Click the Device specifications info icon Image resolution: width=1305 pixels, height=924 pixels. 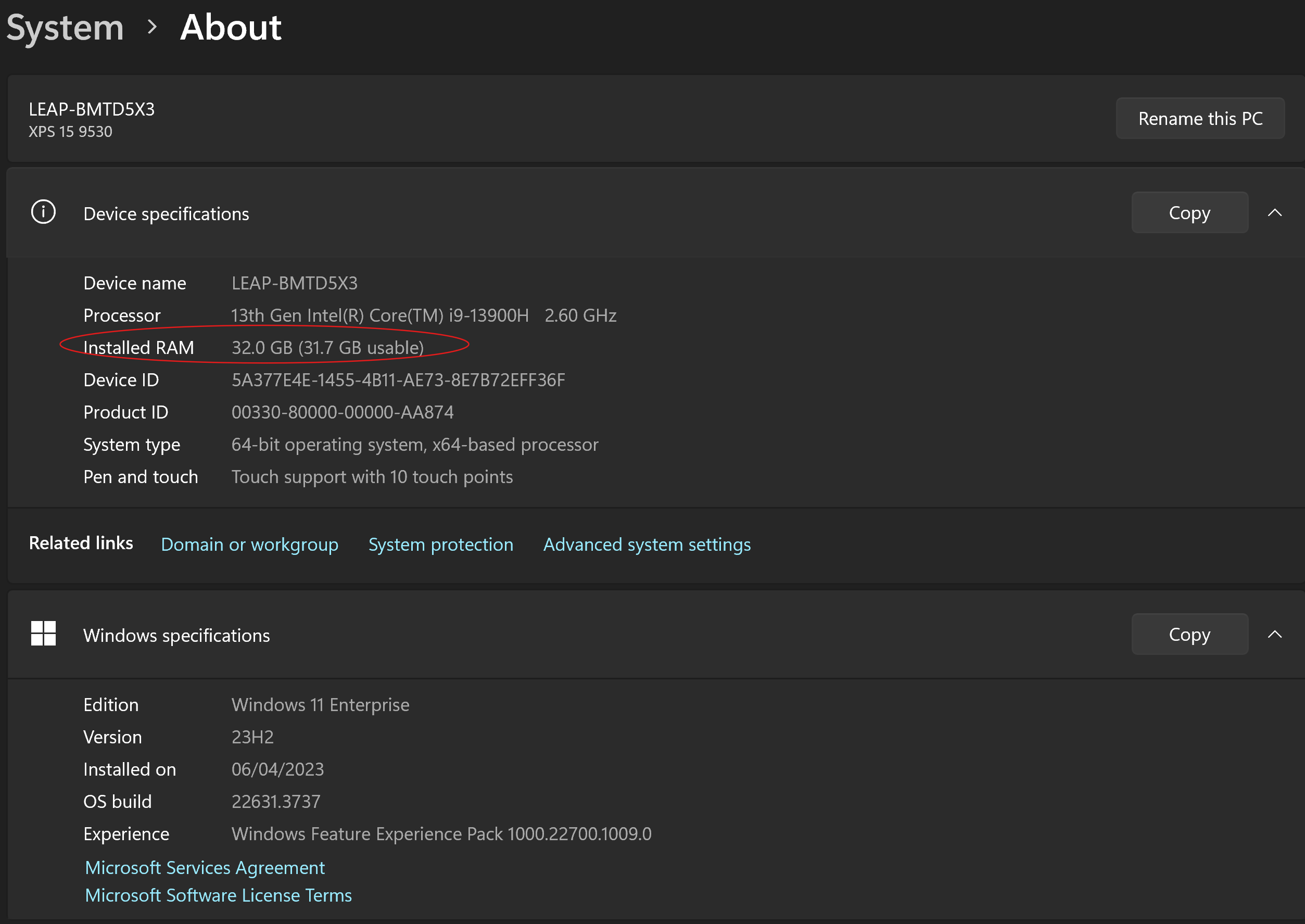click(43, 212)
